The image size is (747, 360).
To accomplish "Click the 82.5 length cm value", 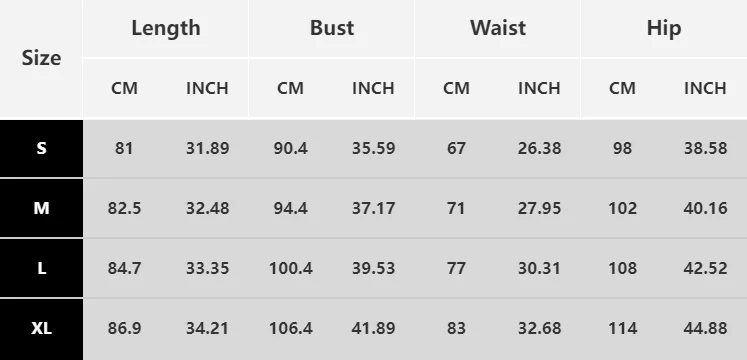I will click(124, 208).
